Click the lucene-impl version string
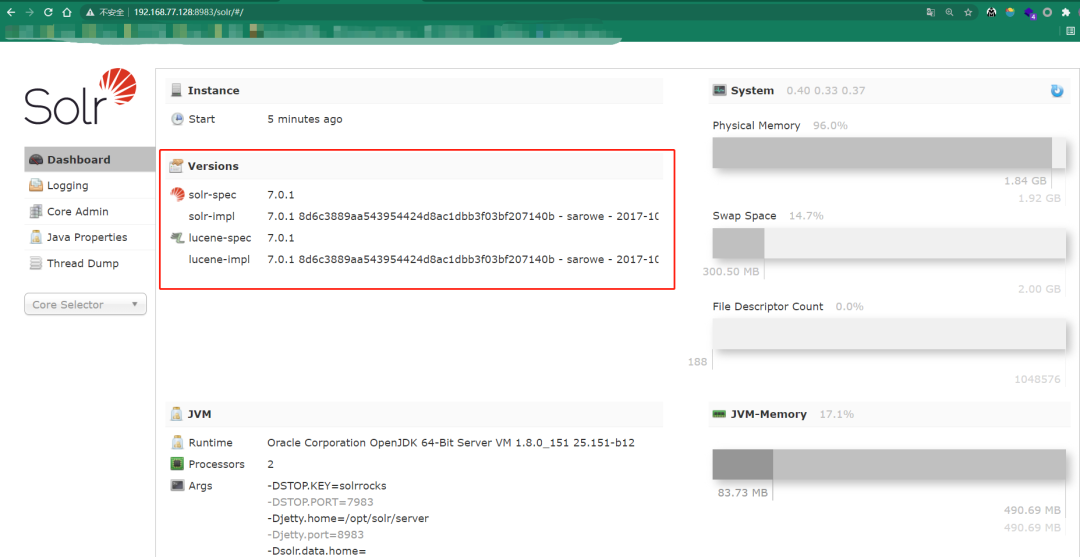Screen dimensions: 1080x557 463,259
